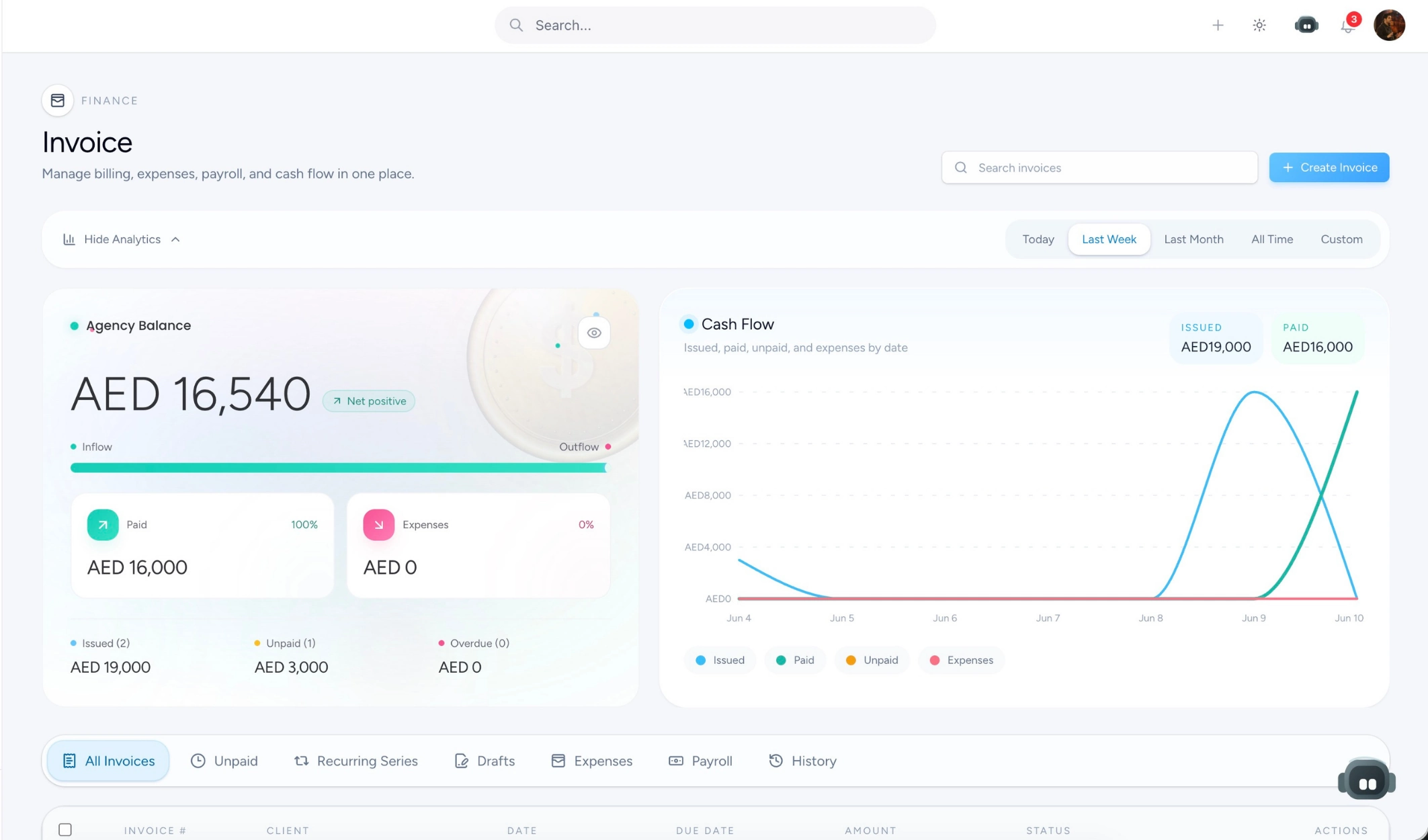The image size is (1428, 840).
Task: Open the History tab
Action: (802, 761)
